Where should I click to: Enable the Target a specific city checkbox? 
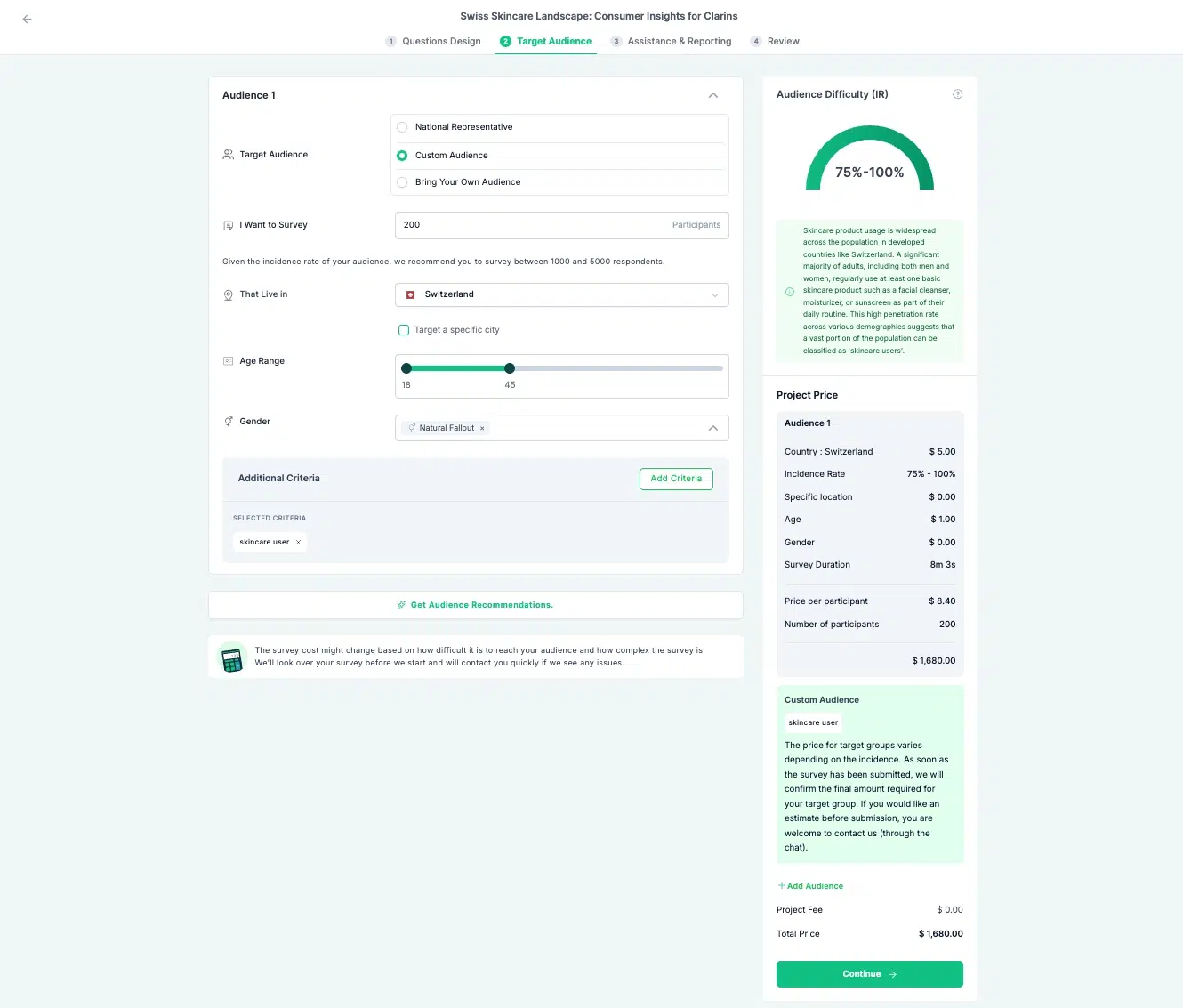tap(404, 330)
